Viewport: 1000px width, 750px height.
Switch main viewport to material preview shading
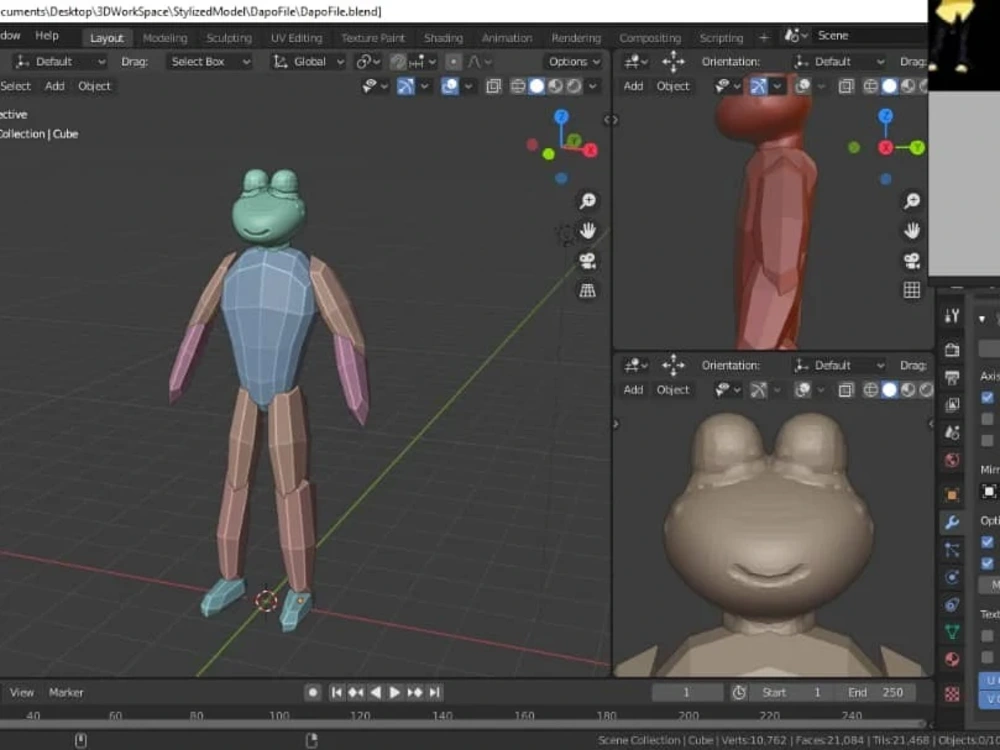pos(555,86)
